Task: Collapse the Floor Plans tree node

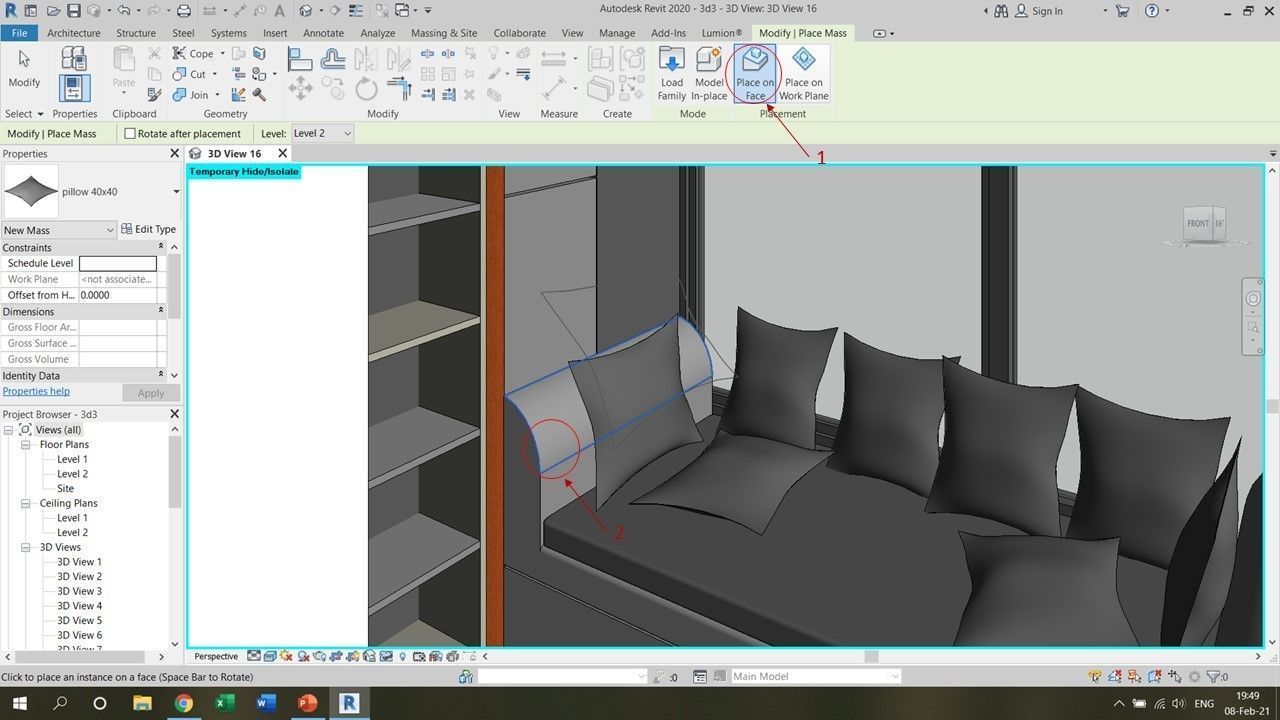Action: coord(26,445)
